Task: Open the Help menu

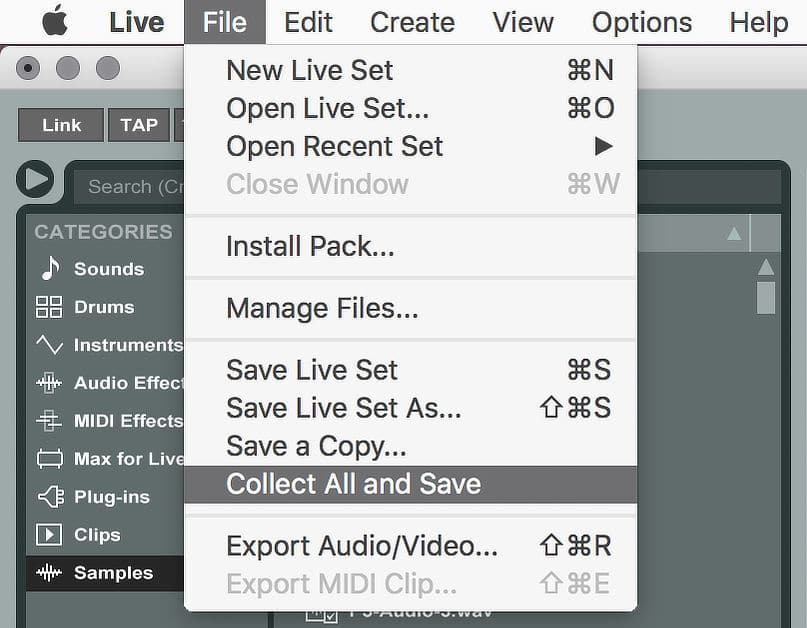Action: pyautogui.click(x=759, y=22)
